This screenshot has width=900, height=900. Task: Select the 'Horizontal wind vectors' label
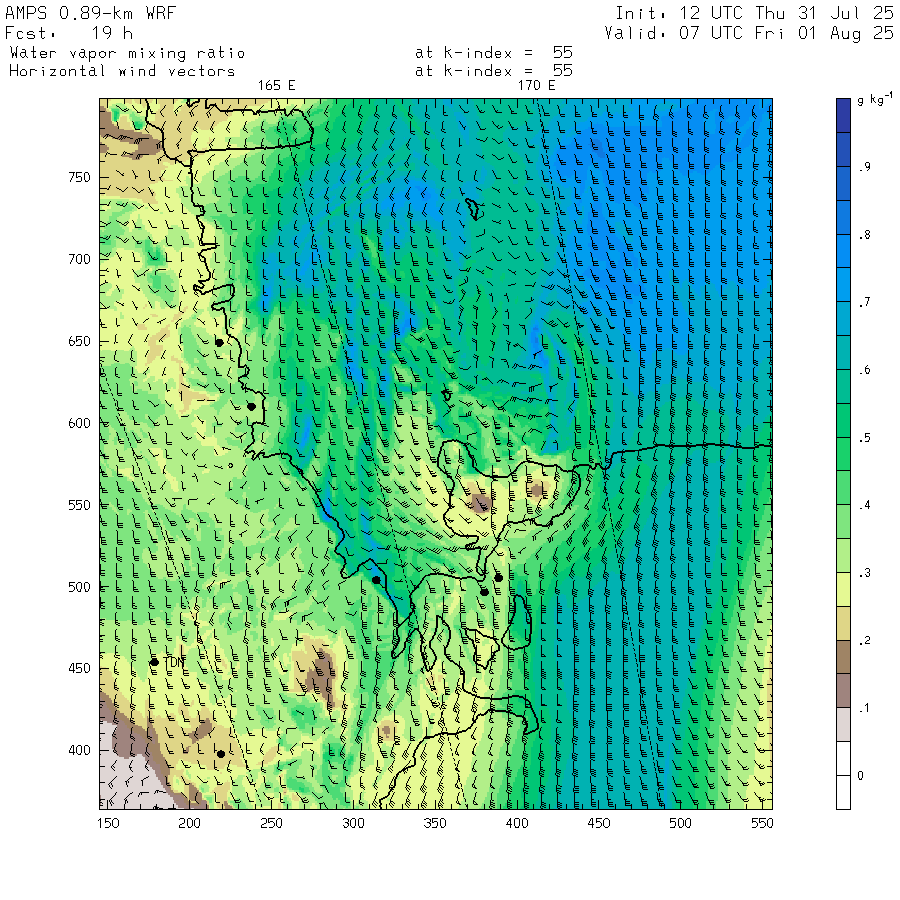click(122, 71)
